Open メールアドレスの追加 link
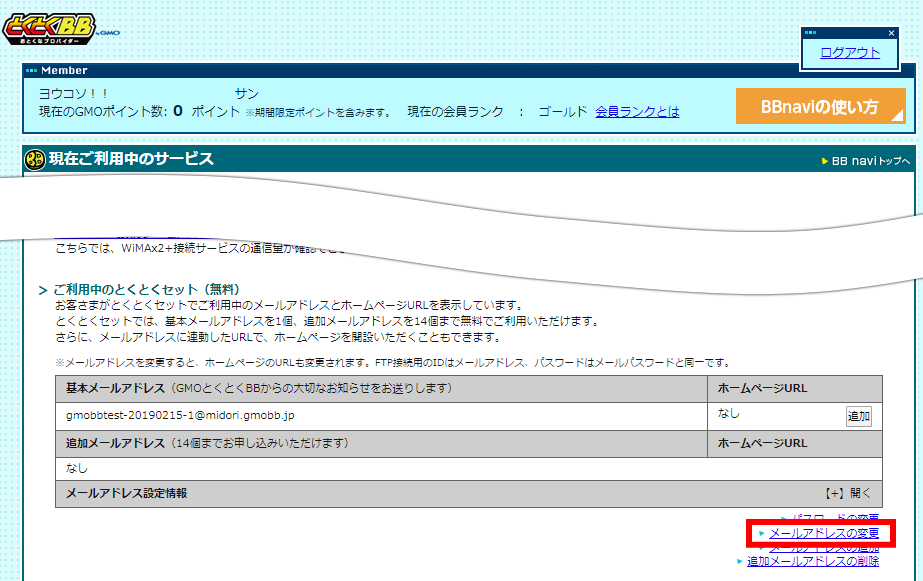This screenshot has height=581, width=923. (823, 547)
